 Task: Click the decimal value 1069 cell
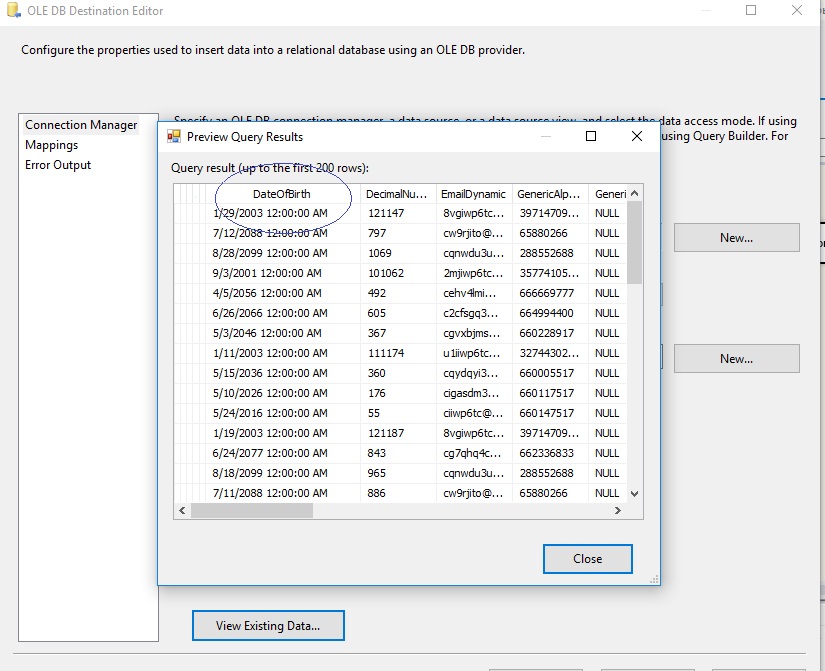[x=398, y=253]
